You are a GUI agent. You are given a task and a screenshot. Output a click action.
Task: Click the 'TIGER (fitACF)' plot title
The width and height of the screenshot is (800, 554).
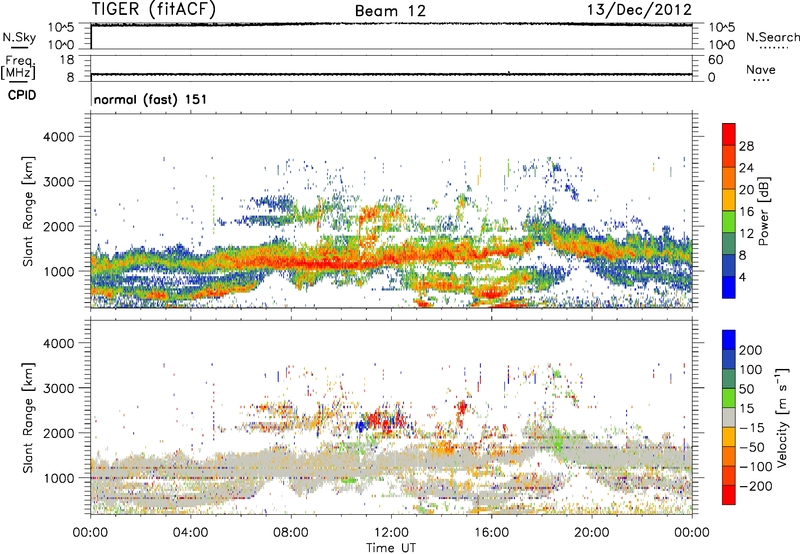154,9
